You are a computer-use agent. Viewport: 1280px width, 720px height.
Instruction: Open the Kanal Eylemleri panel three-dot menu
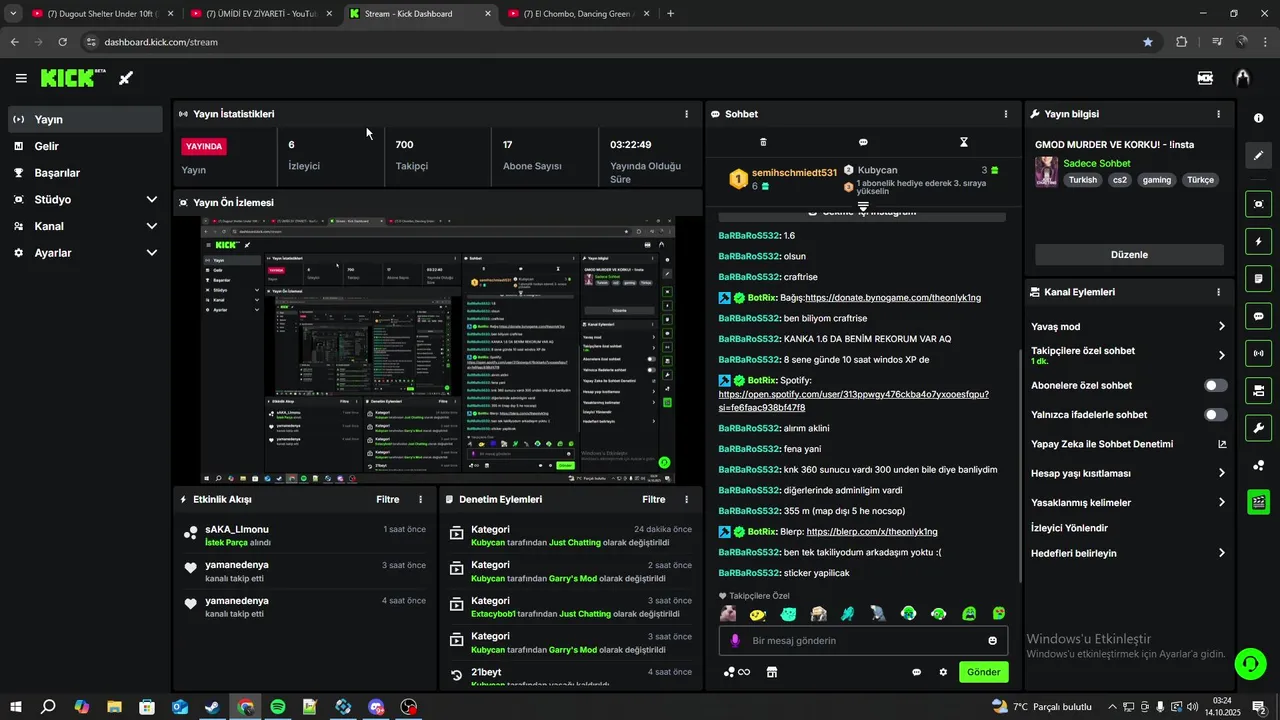1218,292
